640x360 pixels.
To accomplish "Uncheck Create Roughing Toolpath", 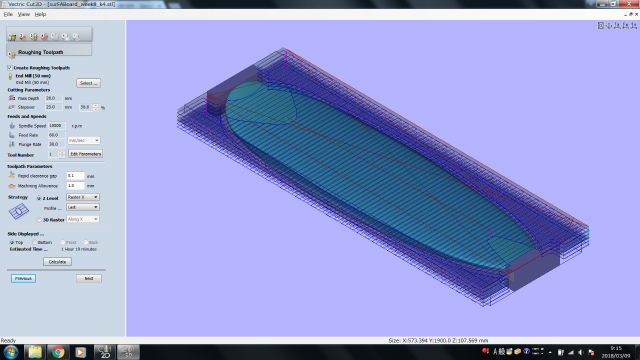I will 10,68.
